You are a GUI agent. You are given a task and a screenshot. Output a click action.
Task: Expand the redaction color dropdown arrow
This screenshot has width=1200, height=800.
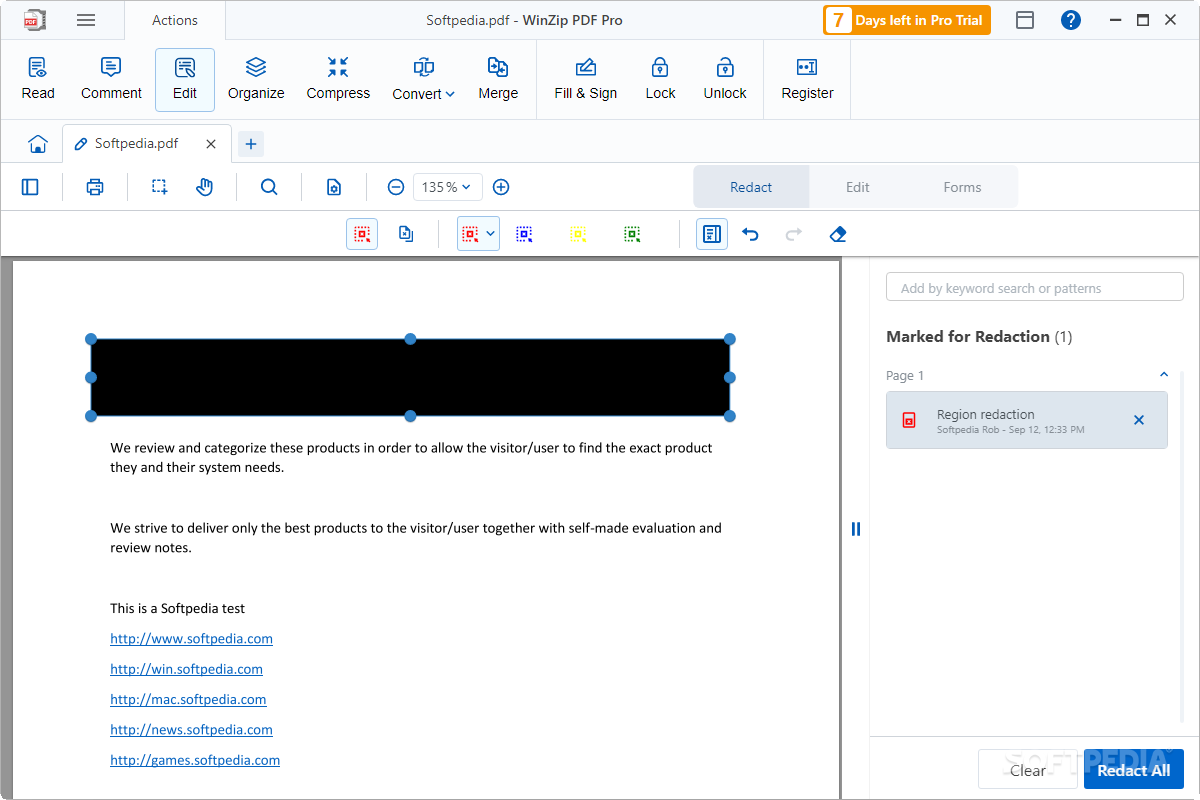point(491,234)
